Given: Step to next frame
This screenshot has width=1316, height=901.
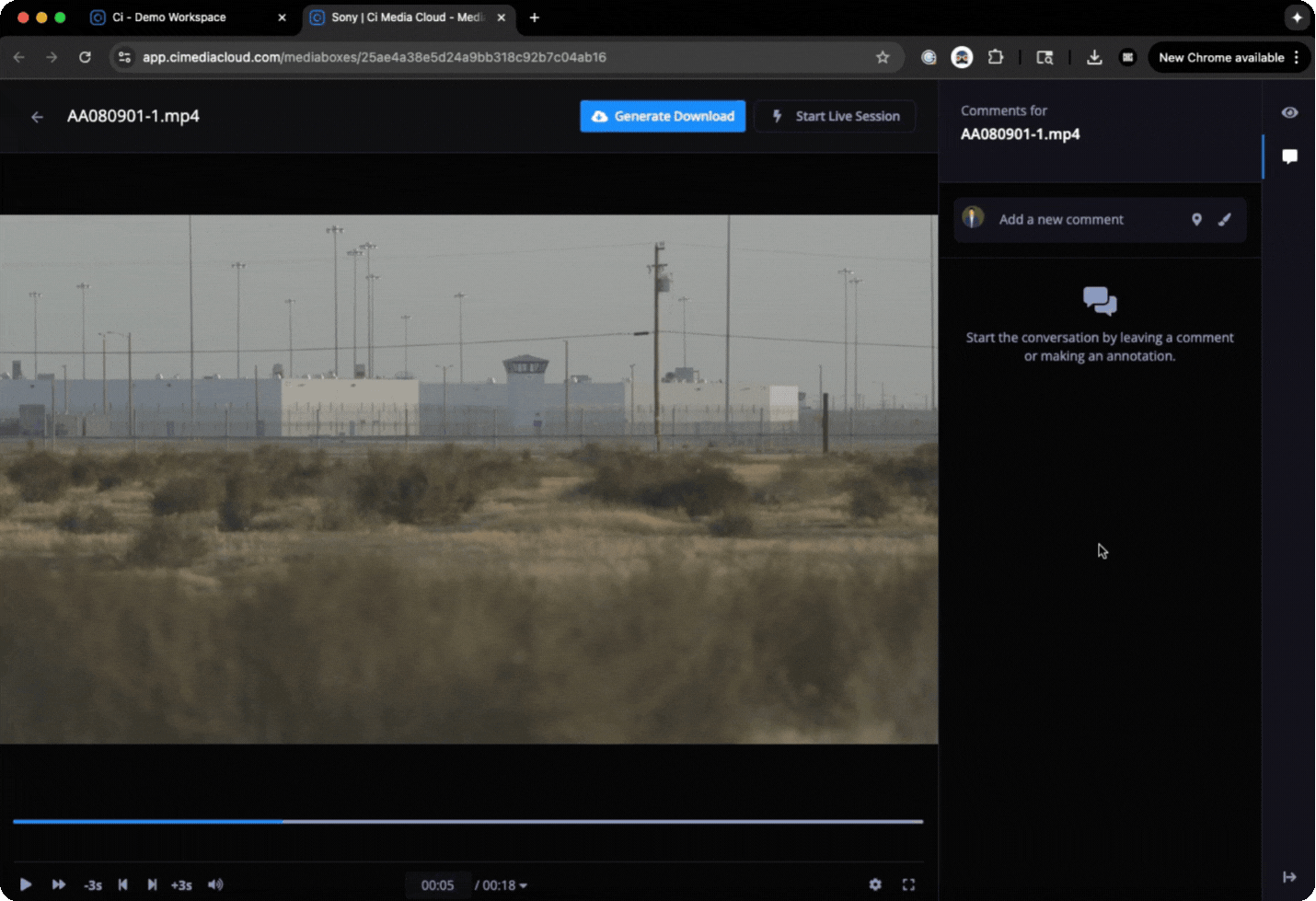Looking at the screenshot, I should pyautogui.click(x=152, y=884).
